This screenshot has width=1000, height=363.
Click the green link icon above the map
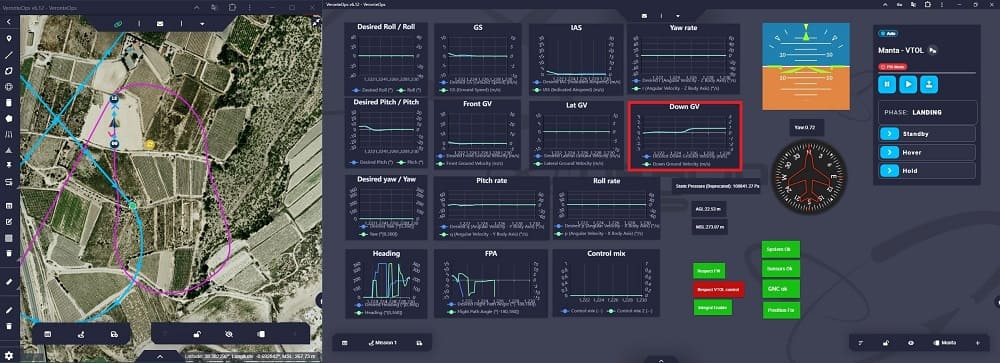118,24
